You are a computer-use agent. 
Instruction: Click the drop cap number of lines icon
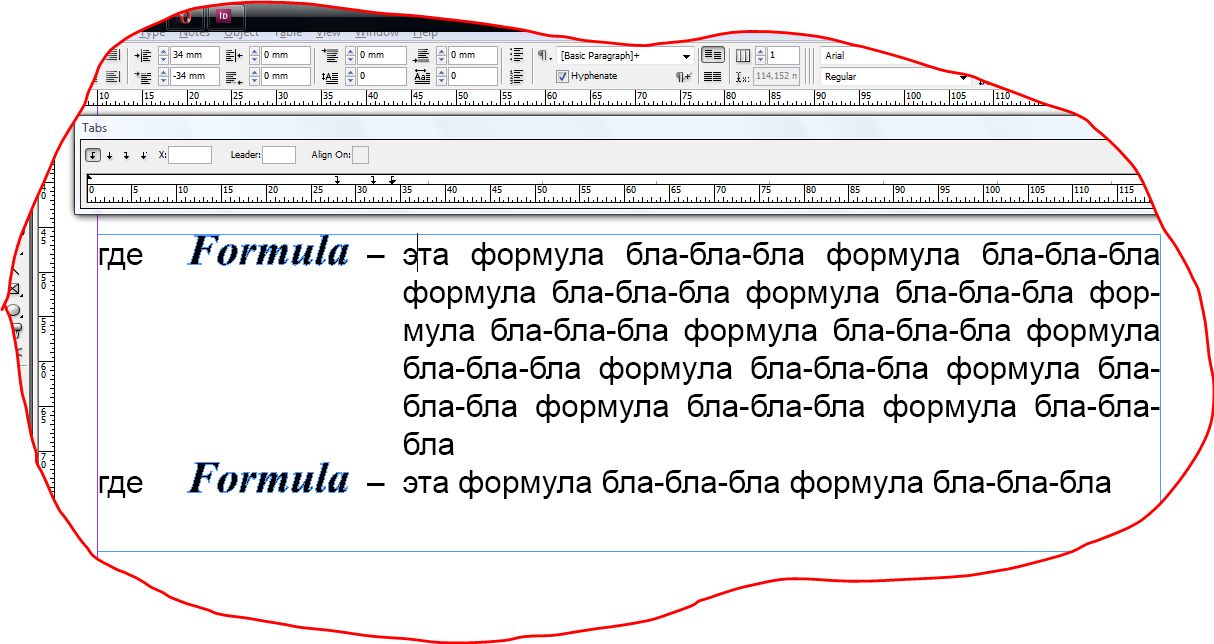point(330,77)
